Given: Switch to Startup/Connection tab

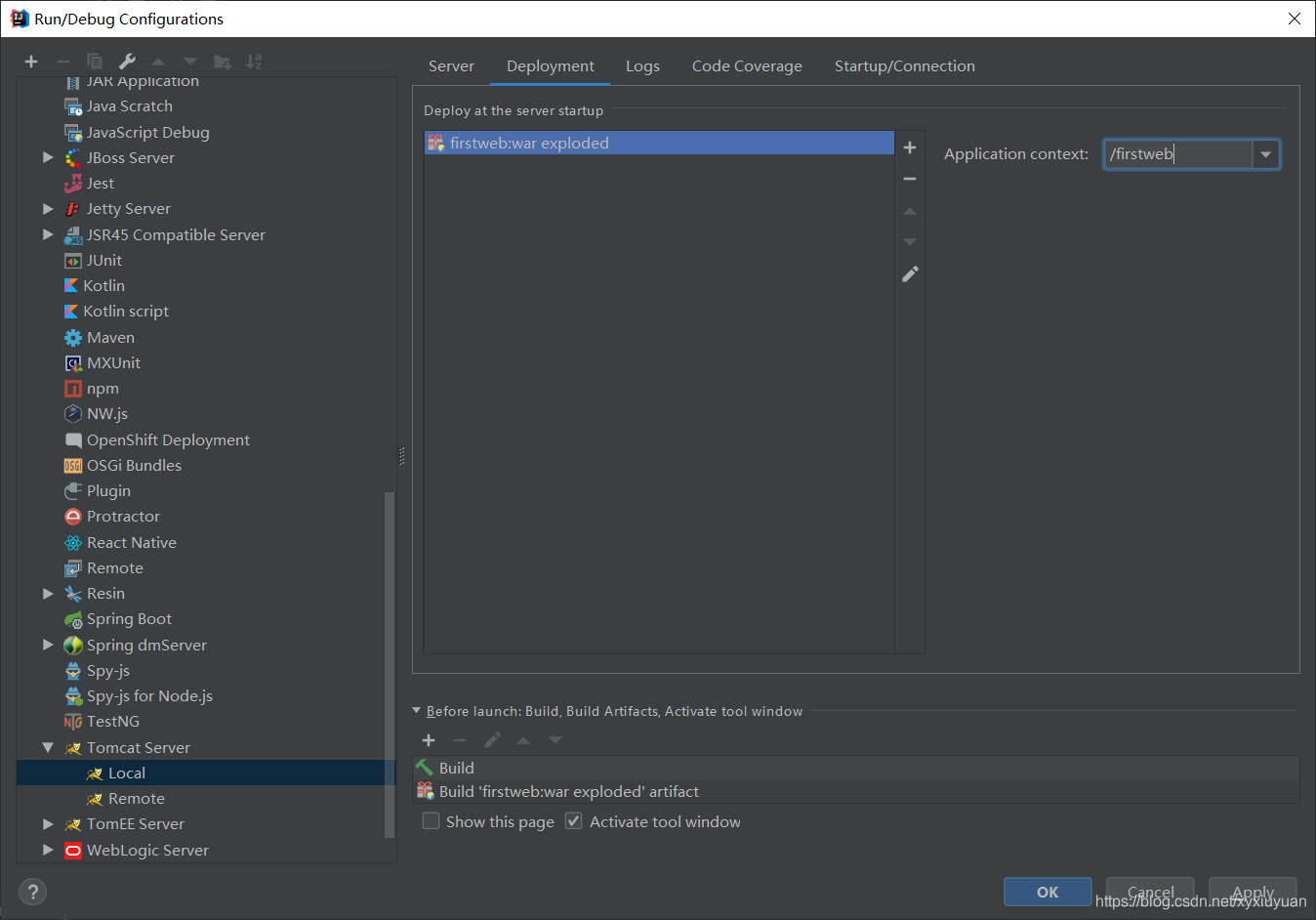Looking at the screenshot, I should (905, 65).
